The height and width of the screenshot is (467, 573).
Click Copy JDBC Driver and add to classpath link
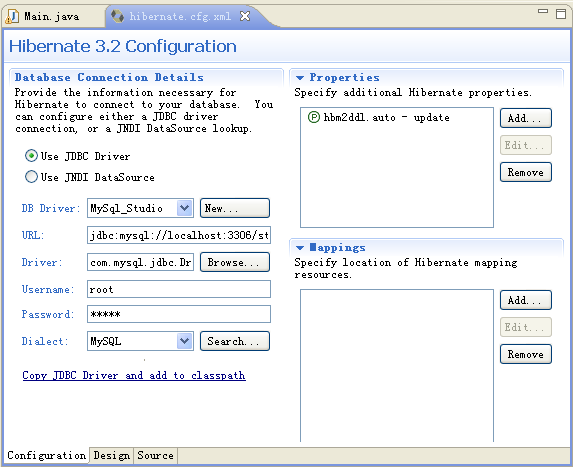tap(134, 375)
